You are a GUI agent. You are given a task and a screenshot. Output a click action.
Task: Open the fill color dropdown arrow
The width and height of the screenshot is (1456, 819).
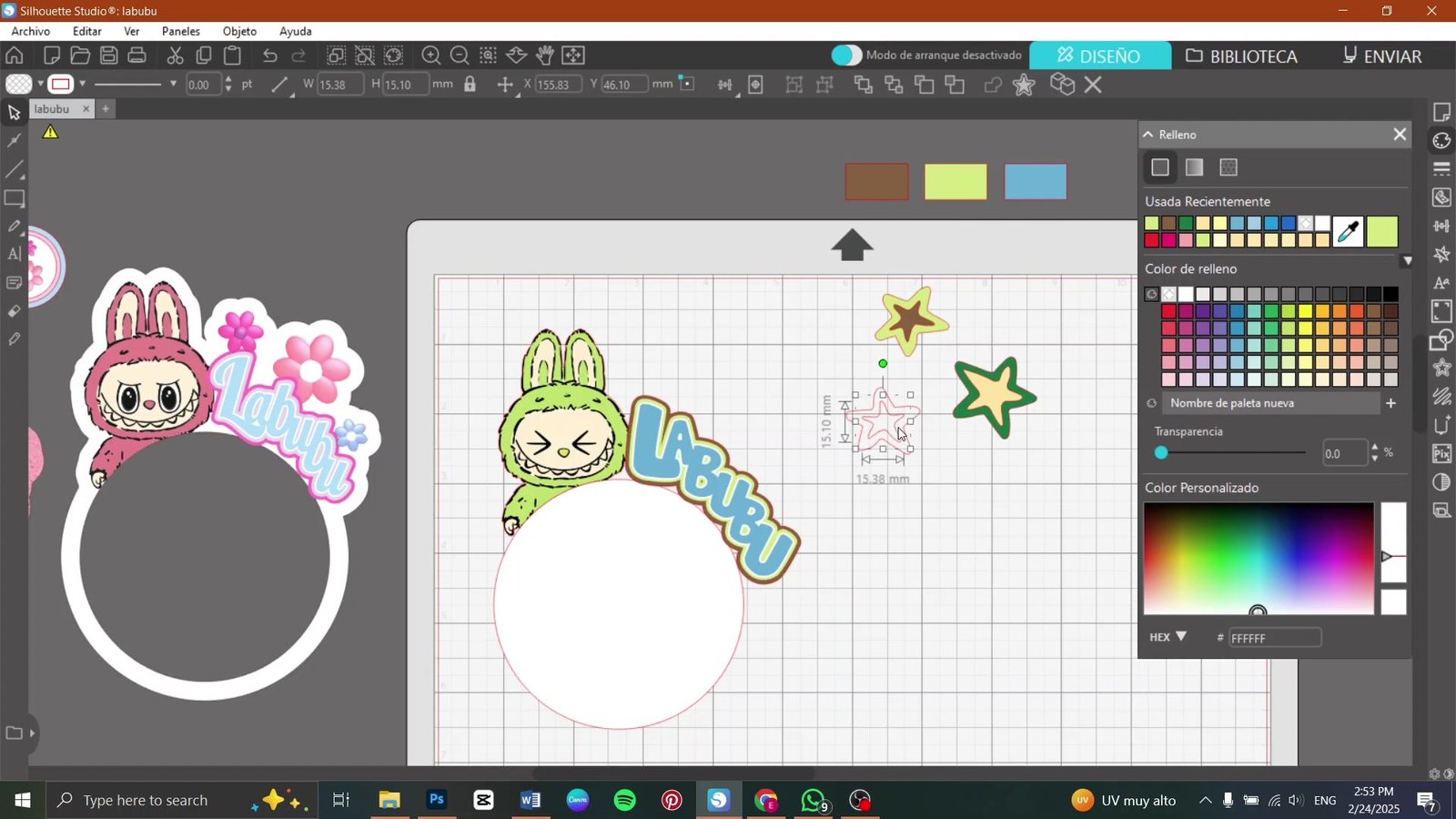(40, 85)
